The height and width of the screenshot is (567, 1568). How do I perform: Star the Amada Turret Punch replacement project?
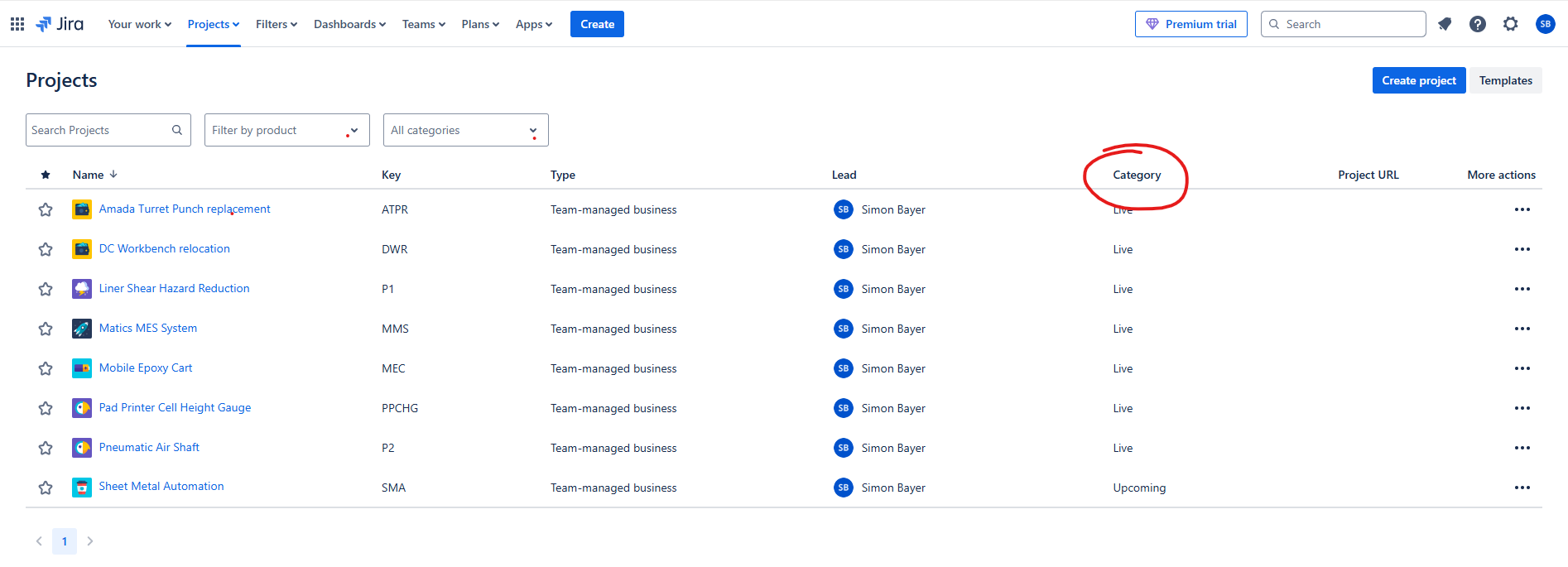(x=46, y=209)
